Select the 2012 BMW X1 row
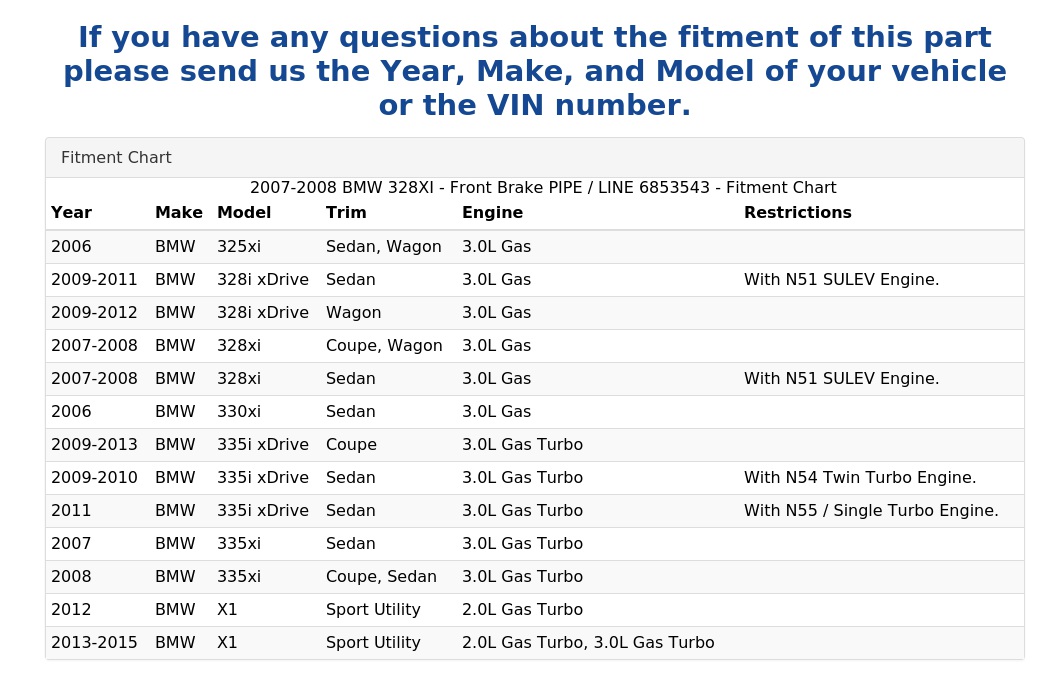Viewport: 1040px width, 680px height. [535, 610]
